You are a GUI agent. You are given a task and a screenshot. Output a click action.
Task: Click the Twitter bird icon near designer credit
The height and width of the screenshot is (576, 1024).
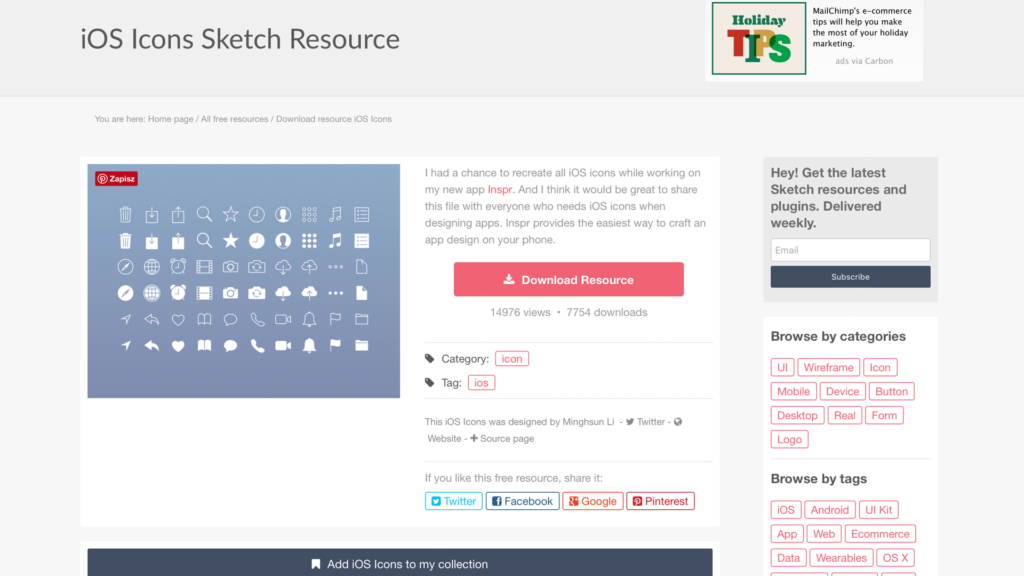[630, 422]
